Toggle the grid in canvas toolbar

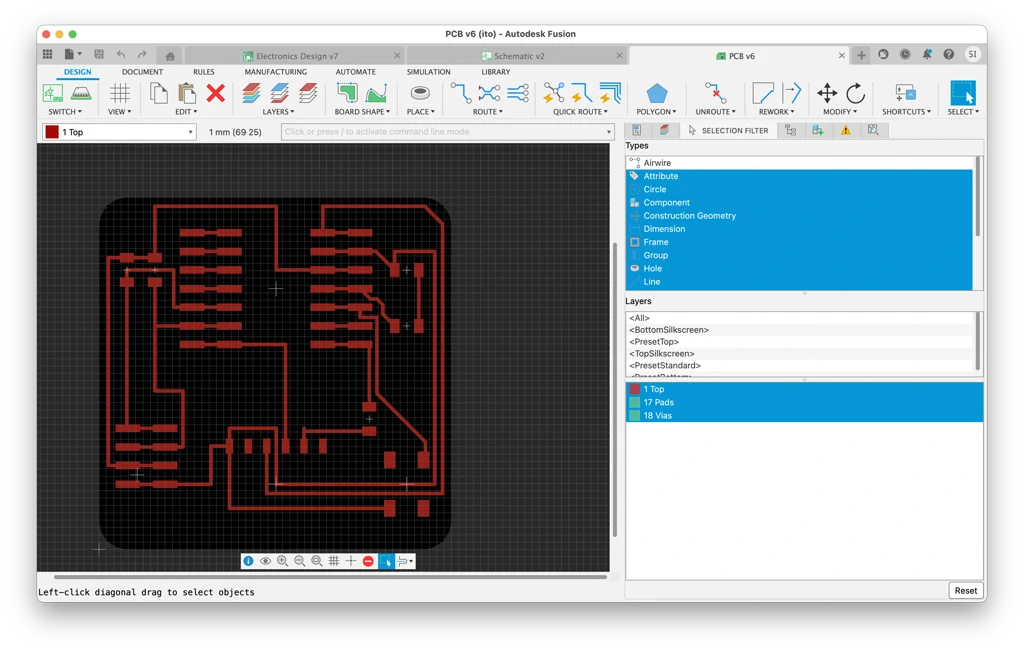334,561
